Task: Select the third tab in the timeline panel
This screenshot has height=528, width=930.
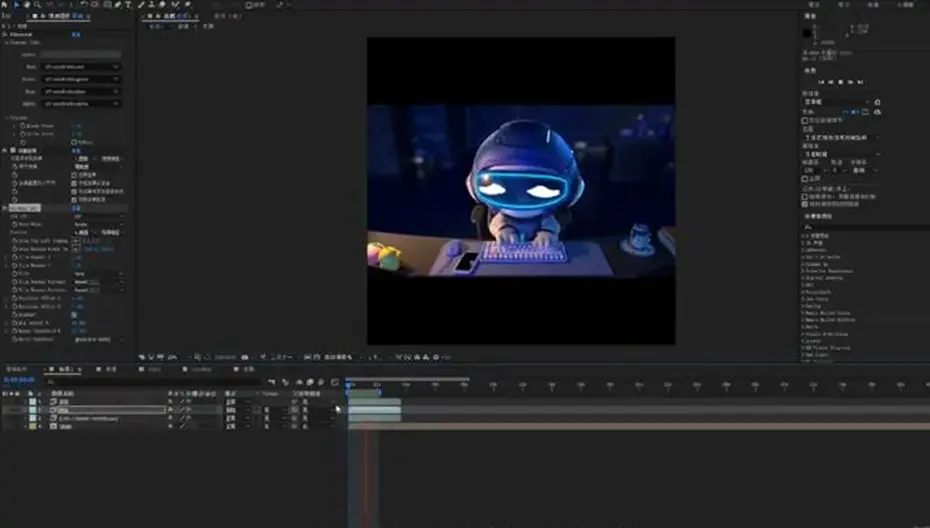Action: (x=151, y=370)
